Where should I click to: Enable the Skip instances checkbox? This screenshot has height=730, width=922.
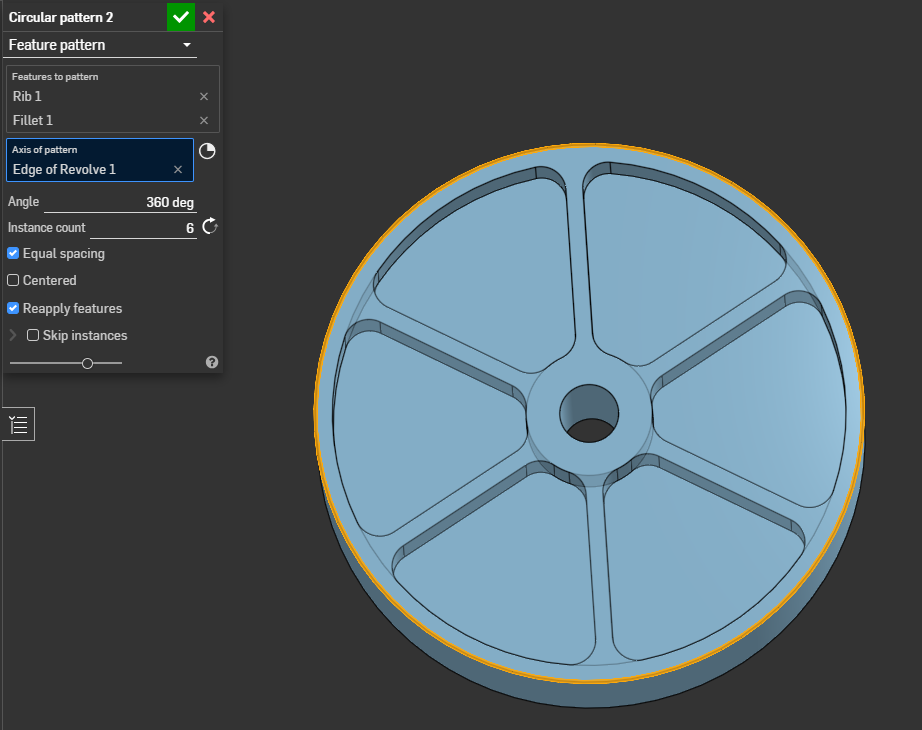33,335
